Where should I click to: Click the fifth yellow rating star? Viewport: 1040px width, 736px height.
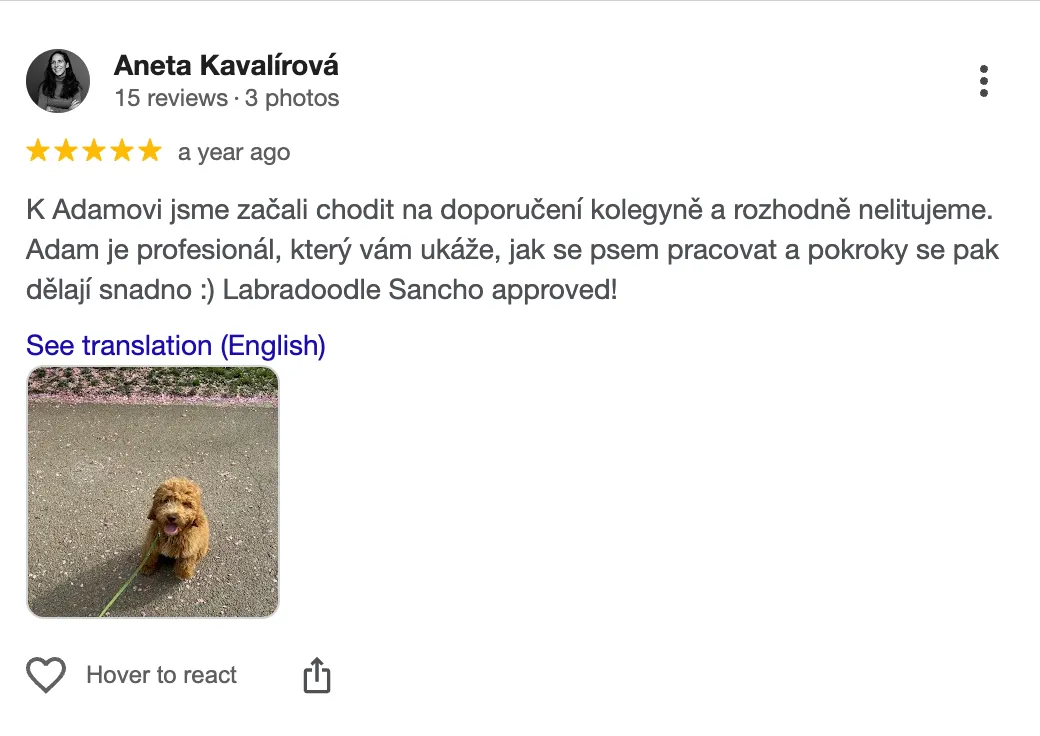tap(149, 151)
